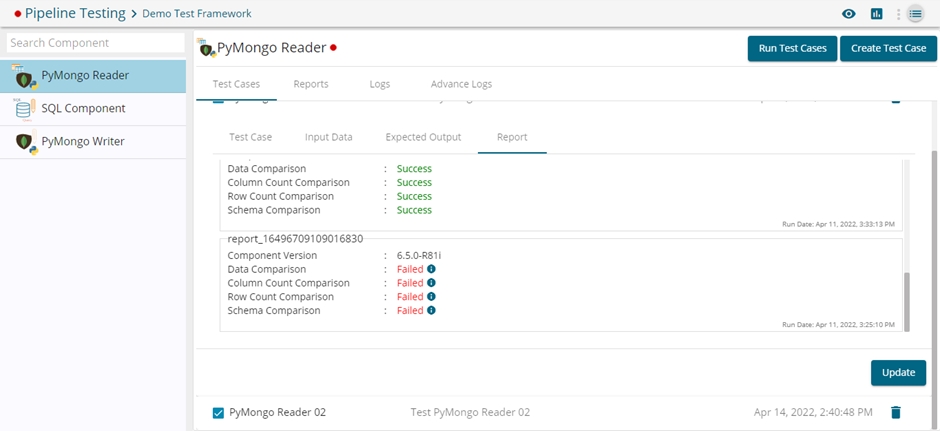Click the green Data Comparison Success status
Image resolution: width=940 pixels, height=431 pixels.
[x=414, y=168]
